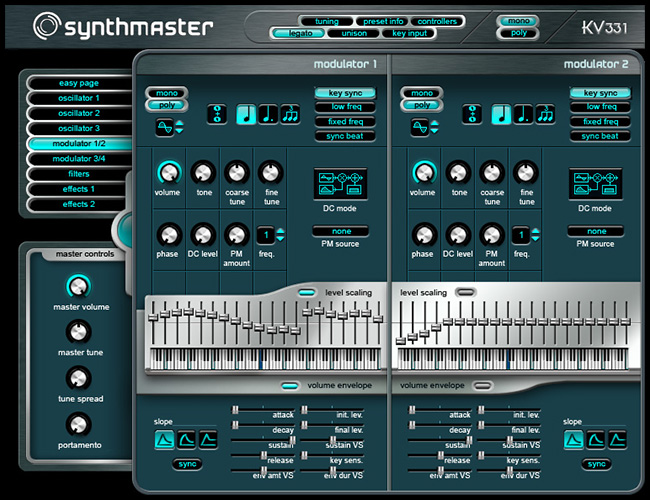The image size is (650, 500).
Task: Adjust freq. stepper arrows in modulator 1
Action: [281, 235]
